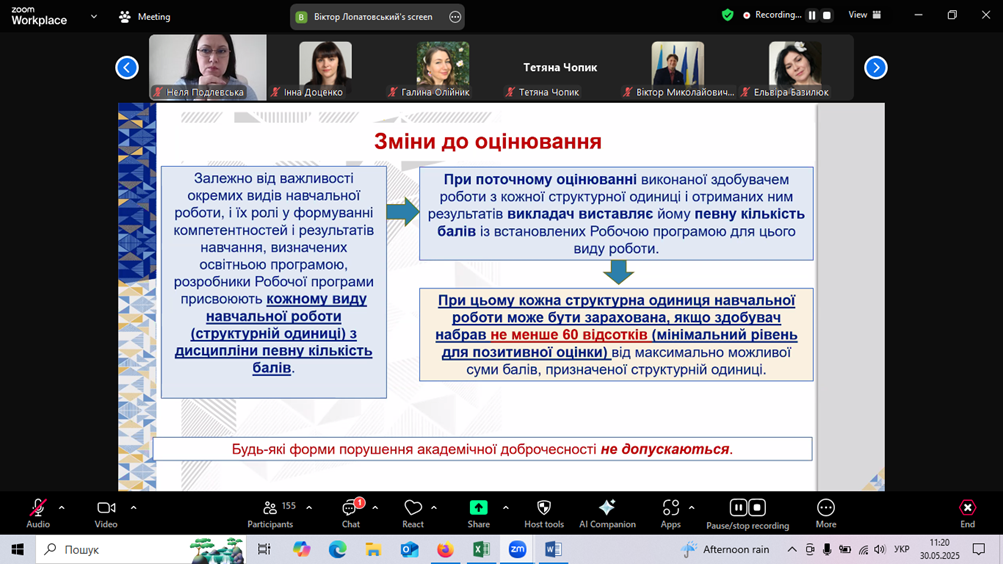Open screen-share options ellipsis in top bar
The width and height of the screenshot is (1003, 564).
455,17
